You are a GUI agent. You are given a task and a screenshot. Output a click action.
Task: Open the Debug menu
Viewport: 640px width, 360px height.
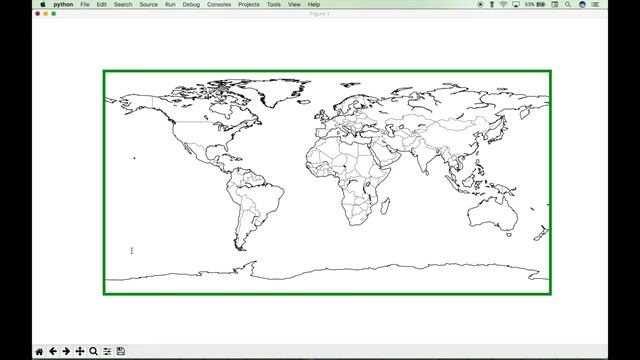click(191, 4)
